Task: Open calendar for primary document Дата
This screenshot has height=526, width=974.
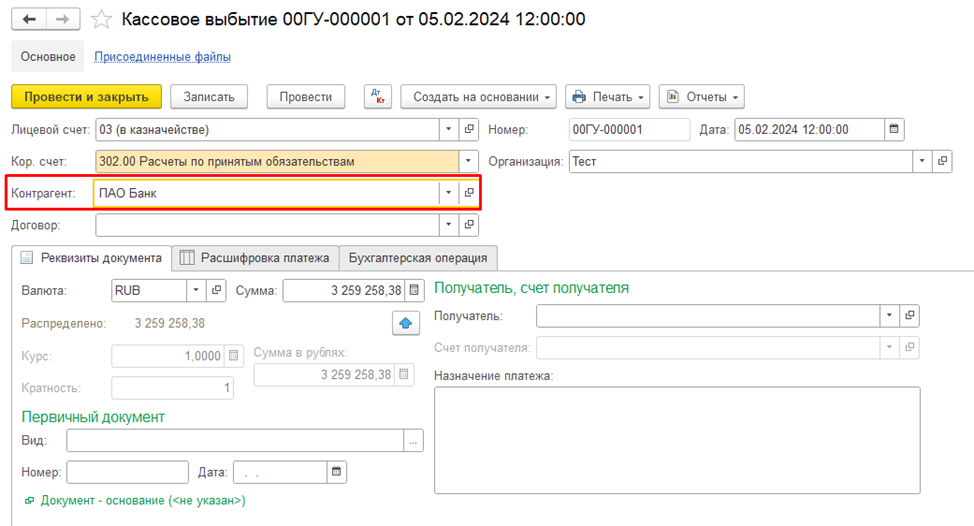Action: (336, 472)
